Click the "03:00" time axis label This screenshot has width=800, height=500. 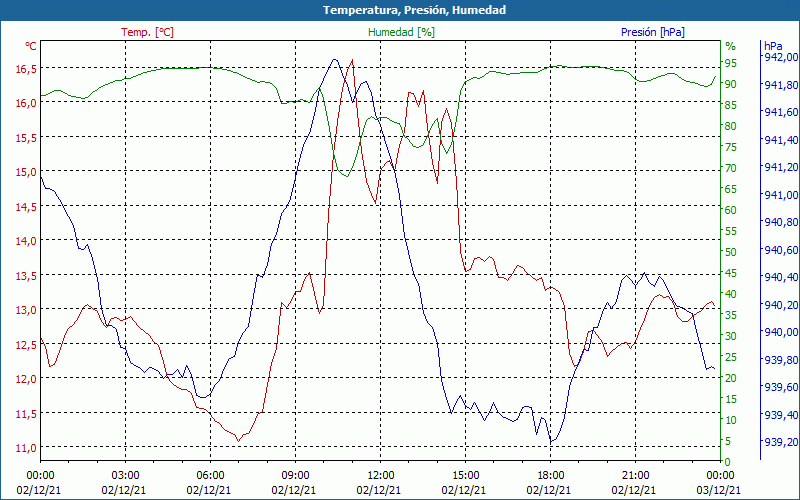[x=125, y=476]
